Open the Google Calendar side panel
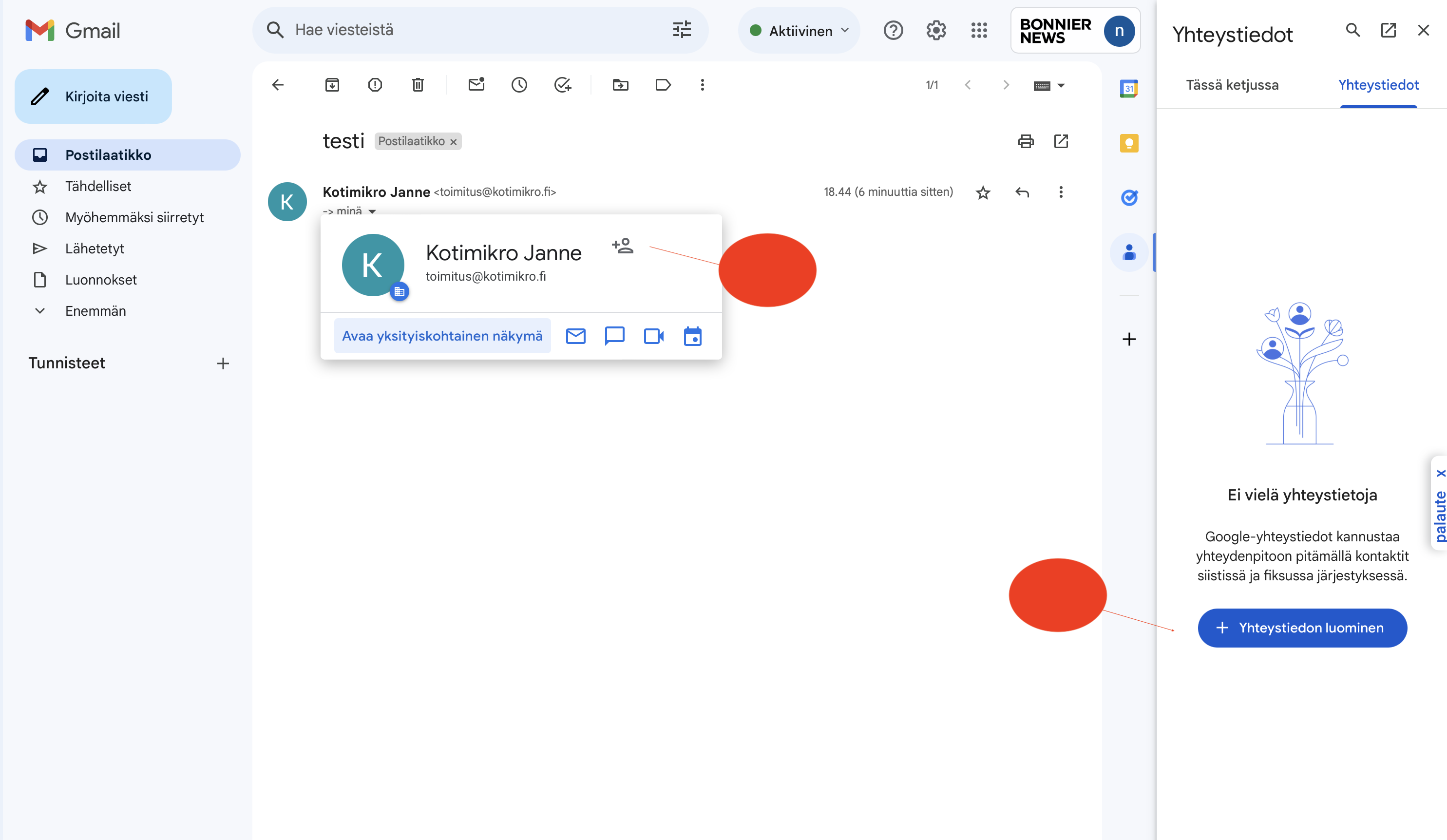This screenshot has height=840, width=1447. 1128,88
